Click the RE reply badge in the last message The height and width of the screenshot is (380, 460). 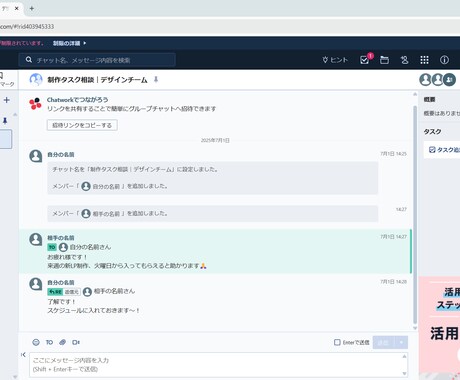(55, 292)
